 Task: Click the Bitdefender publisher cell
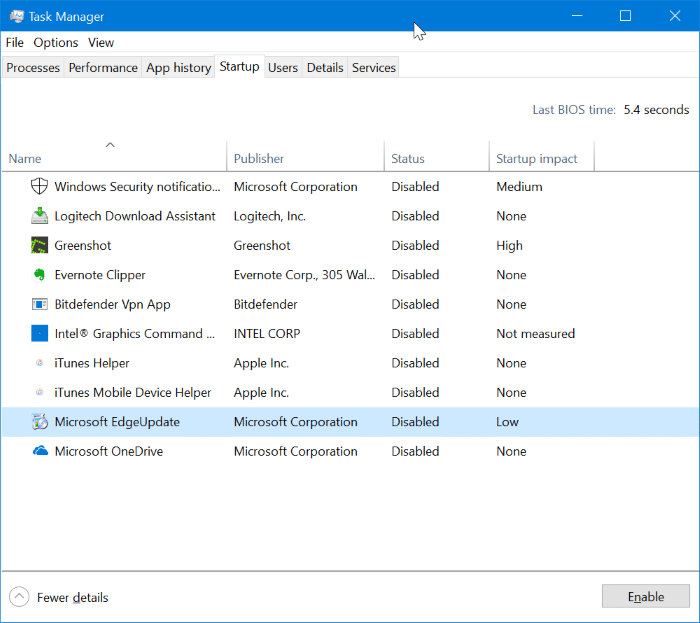pos(265,304)
